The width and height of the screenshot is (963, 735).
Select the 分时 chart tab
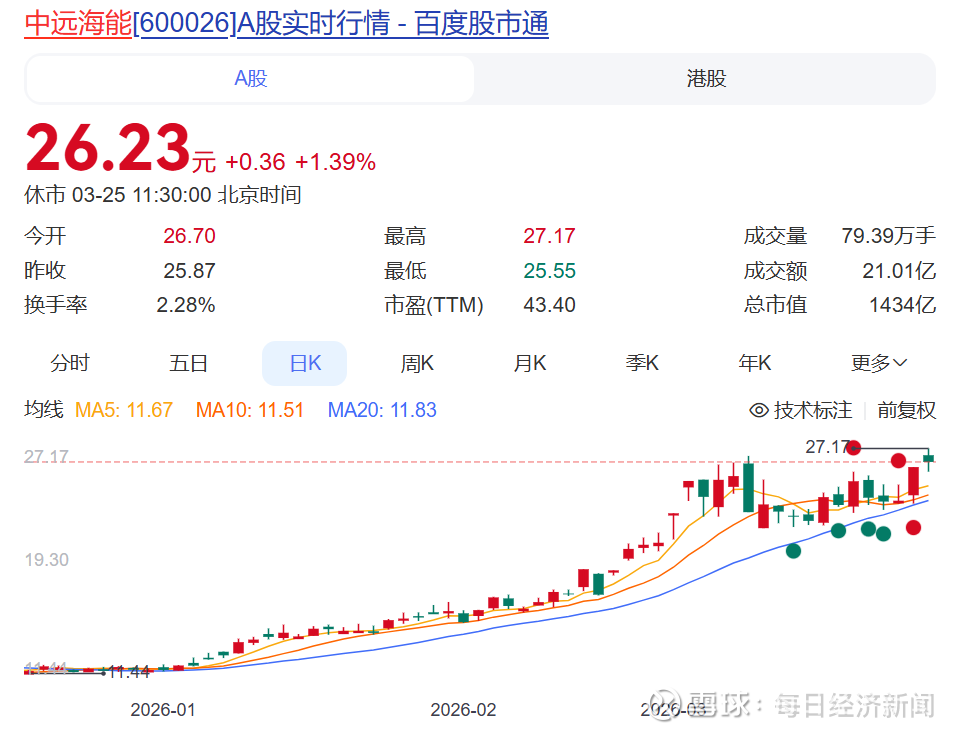69,363
